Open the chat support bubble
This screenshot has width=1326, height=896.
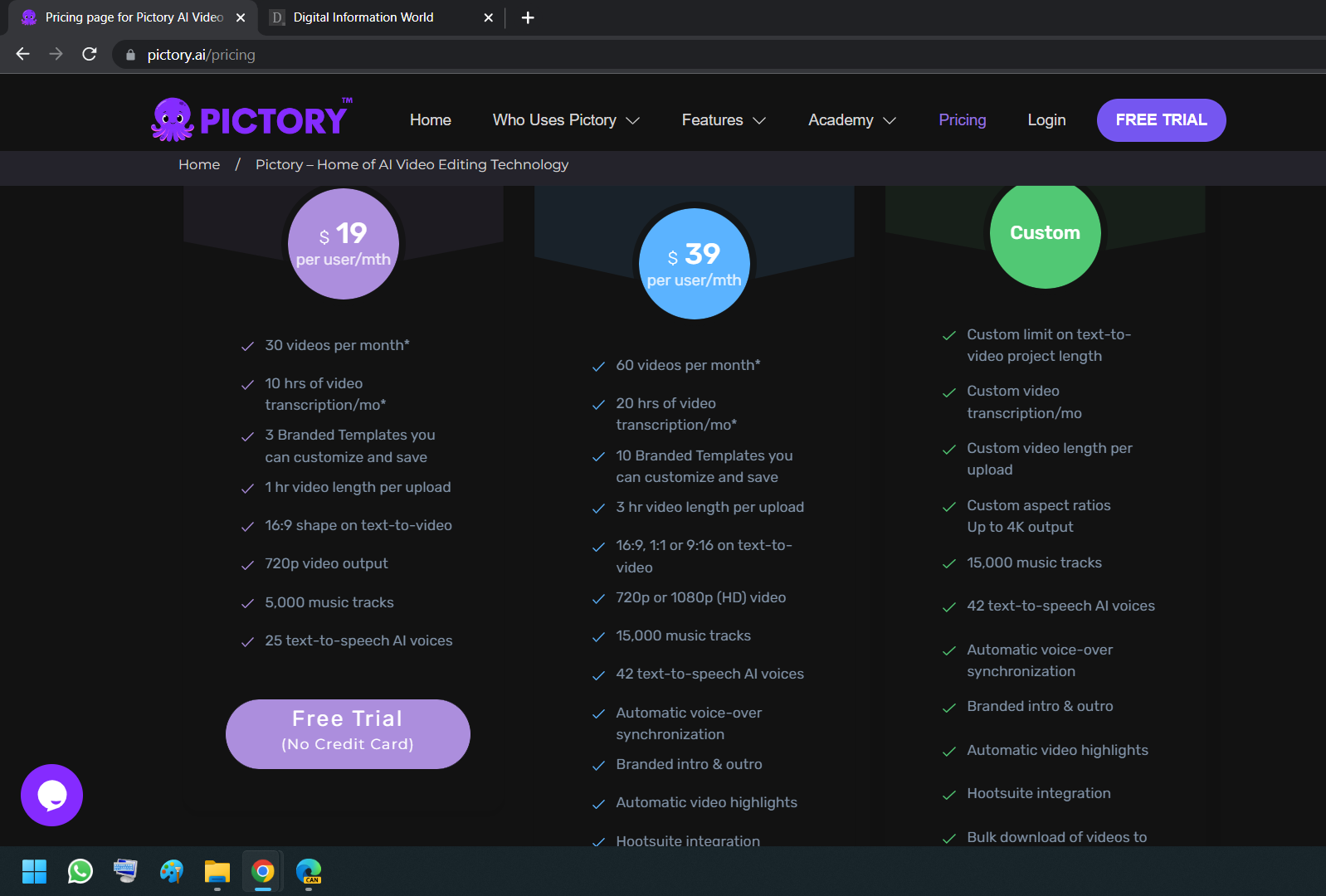(x=51, y=795)
